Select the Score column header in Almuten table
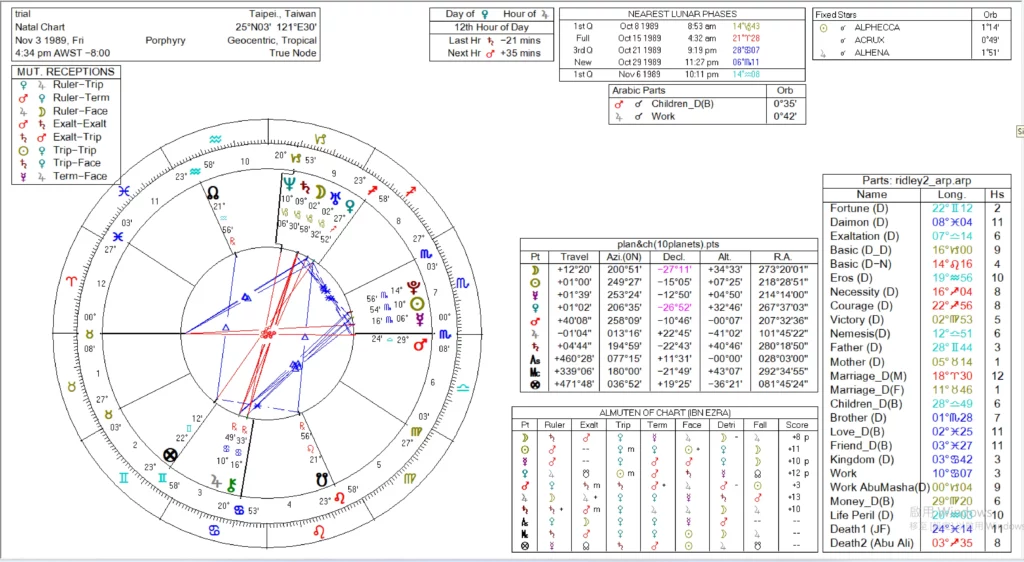This screenshot has width=1024, height=562. tap(796, 423)
